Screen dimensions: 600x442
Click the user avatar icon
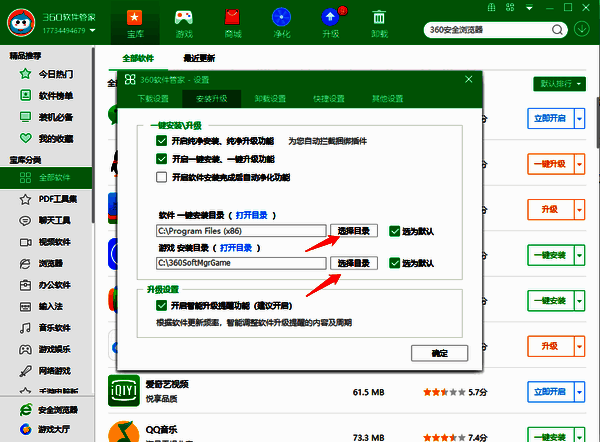tap(21, 23)
